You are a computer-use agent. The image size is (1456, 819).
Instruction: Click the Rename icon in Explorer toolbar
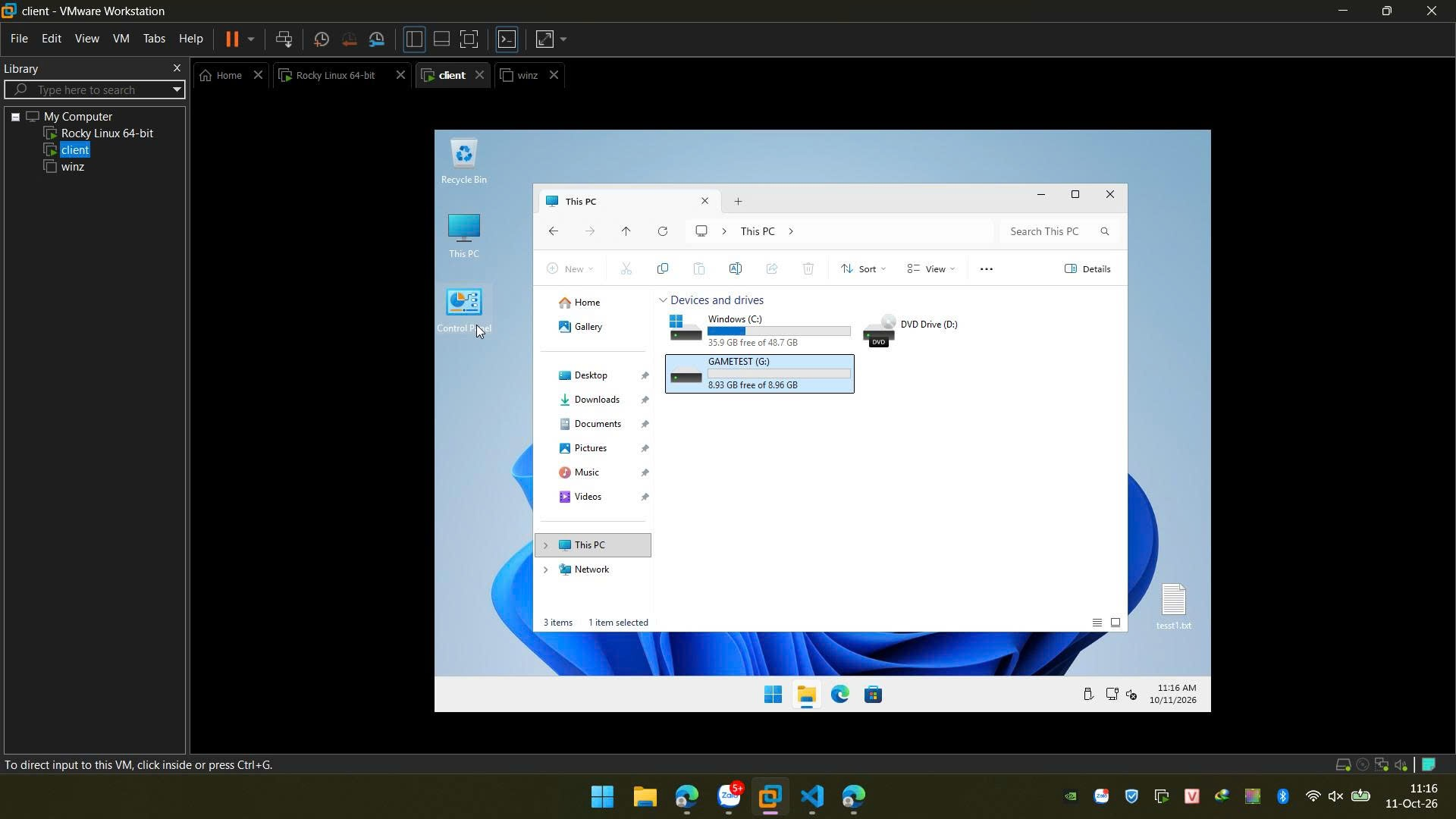735,268
